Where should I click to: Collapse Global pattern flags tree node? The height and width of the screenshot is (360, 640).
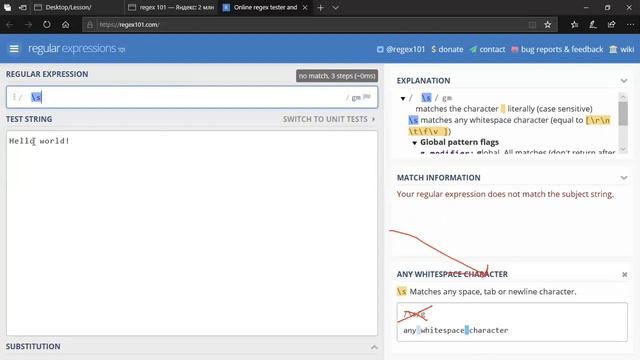point(414,143)
